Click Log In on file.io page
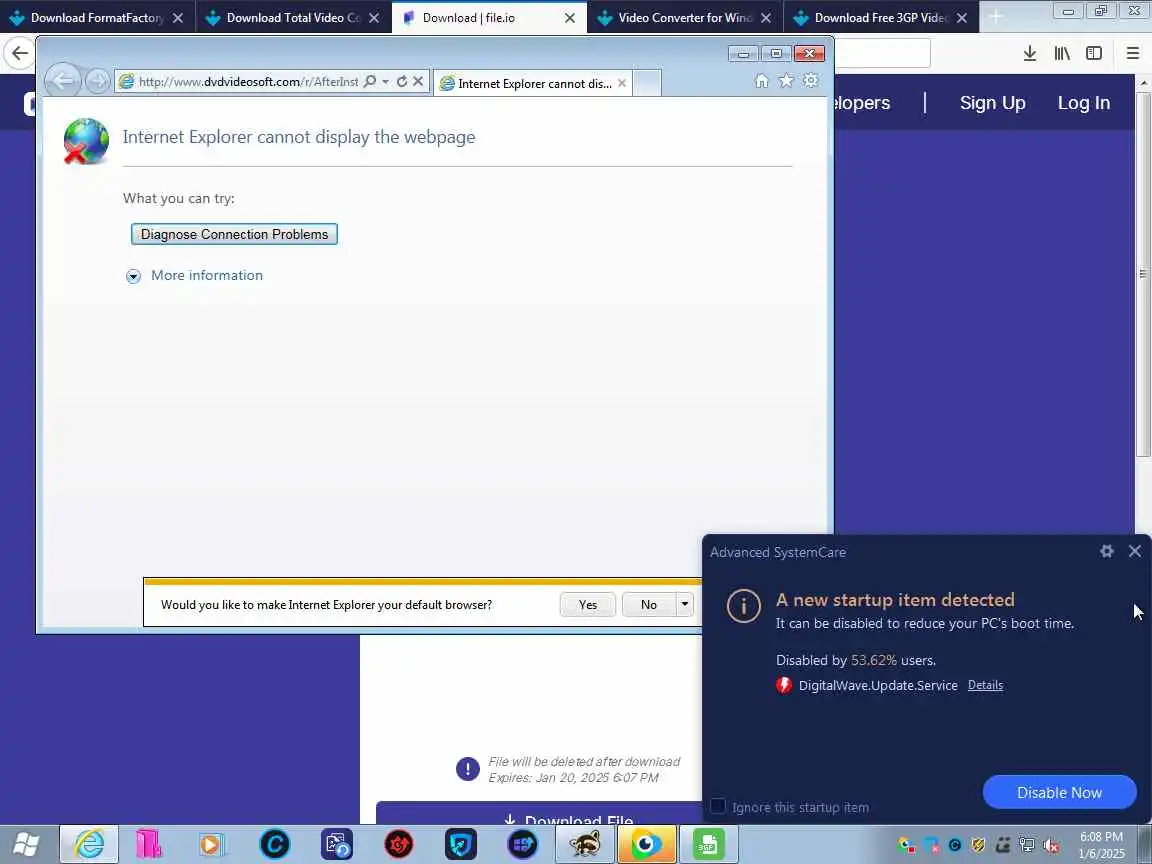The image size is (1152, 864). click(x=1084, y=103)
